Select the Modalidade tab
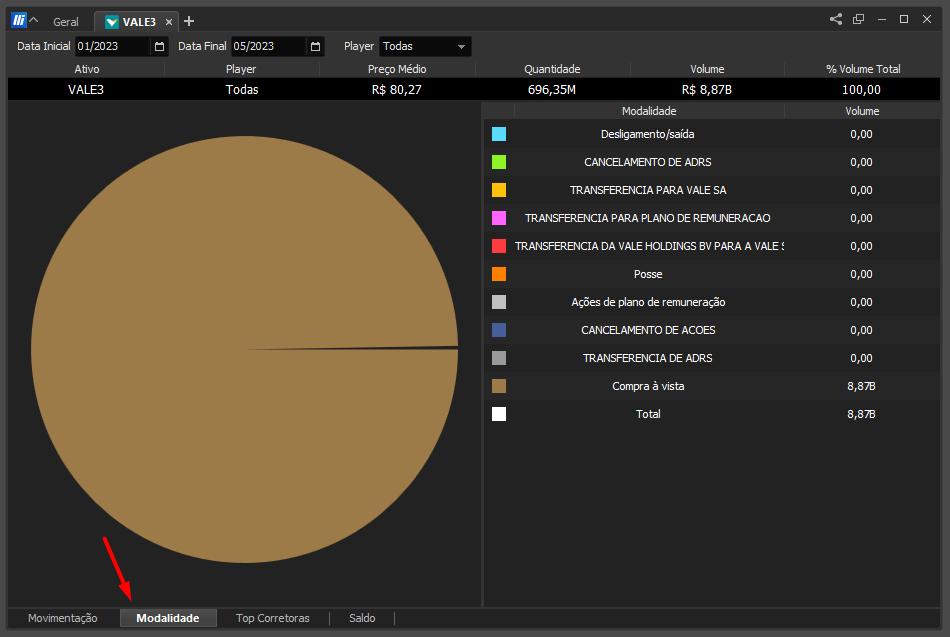 [x=168, y=618]
